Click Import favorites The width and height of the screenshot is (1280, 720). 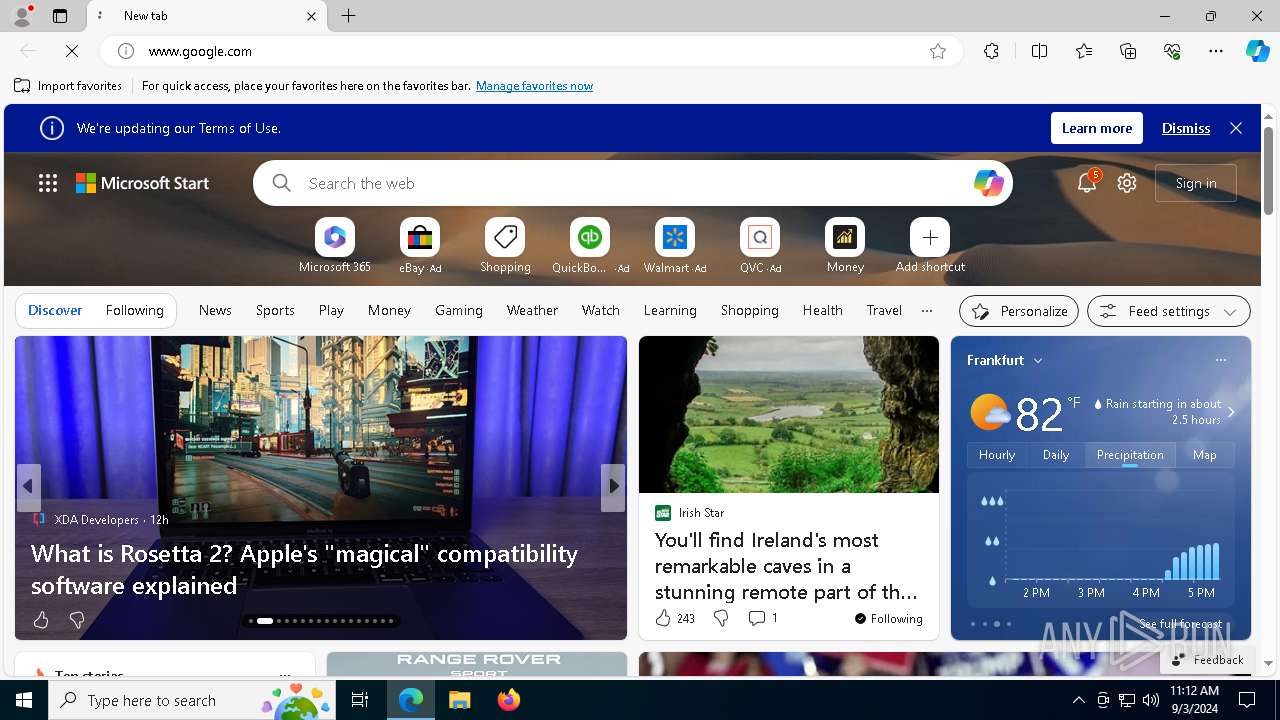coord(68,86)
